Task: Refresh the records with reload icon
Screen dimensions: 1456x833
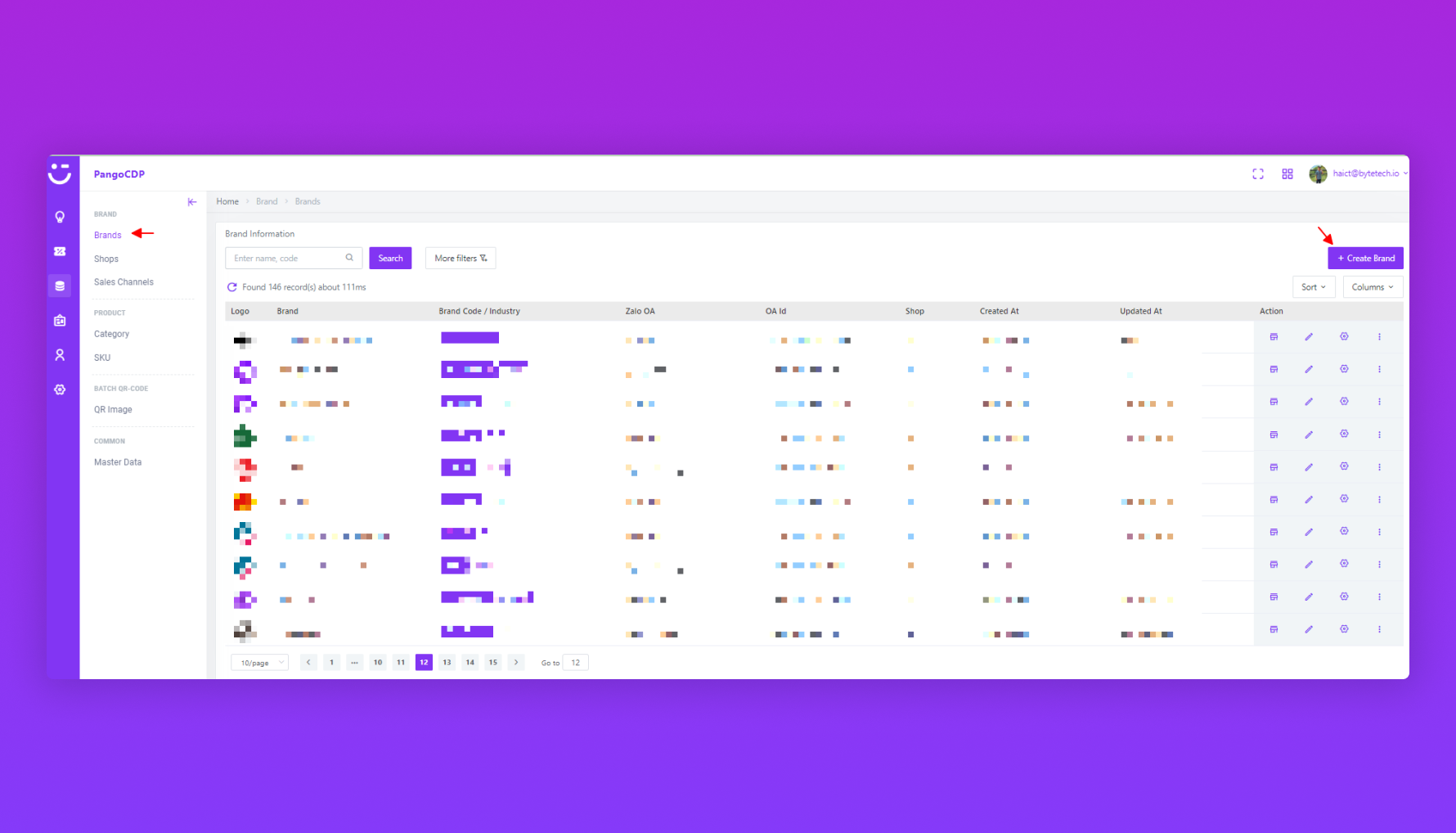Action: [232, 287]
